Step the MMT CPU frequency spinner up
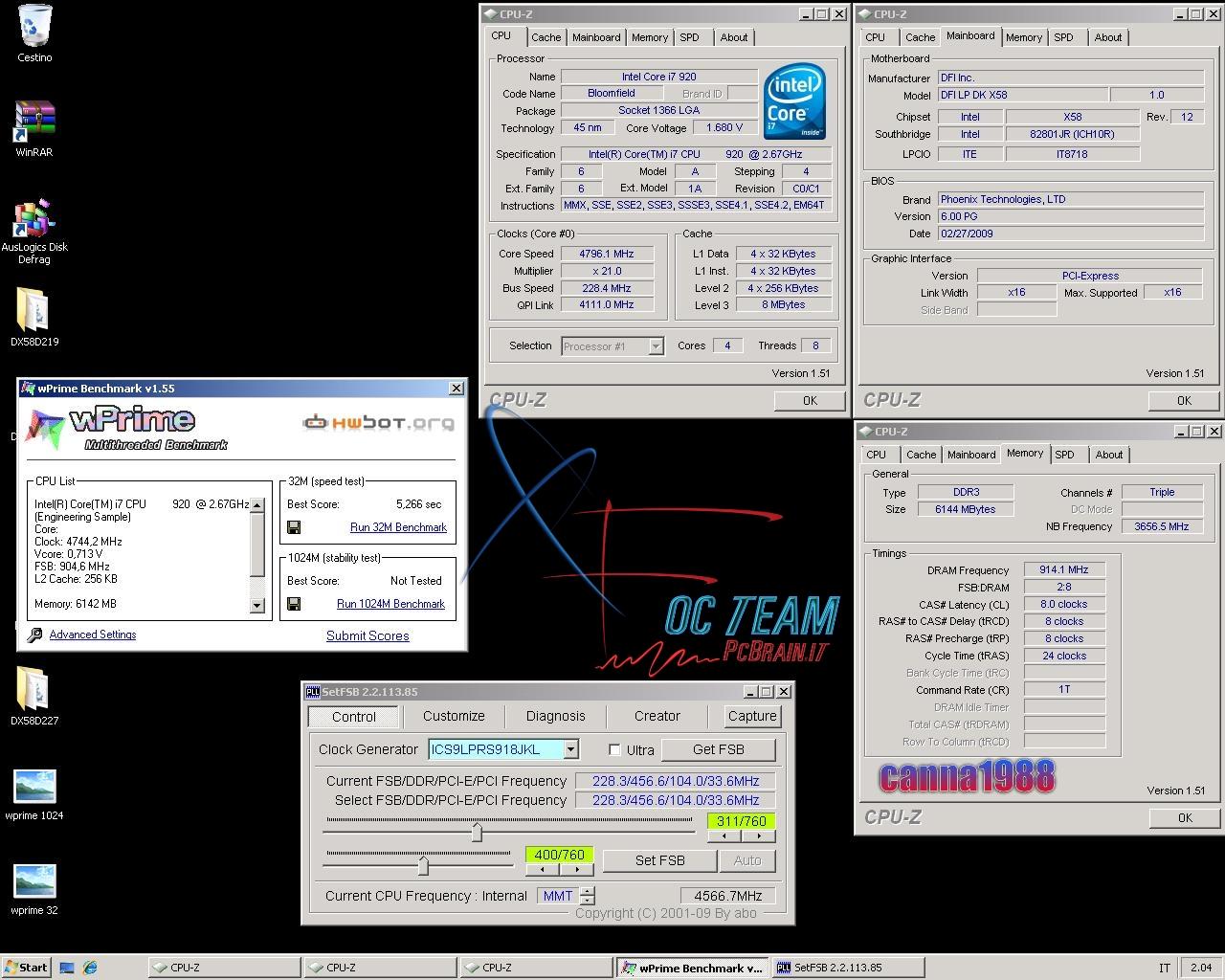The width and height of the screenshot is (1225, 980). [x=588, y=891]
